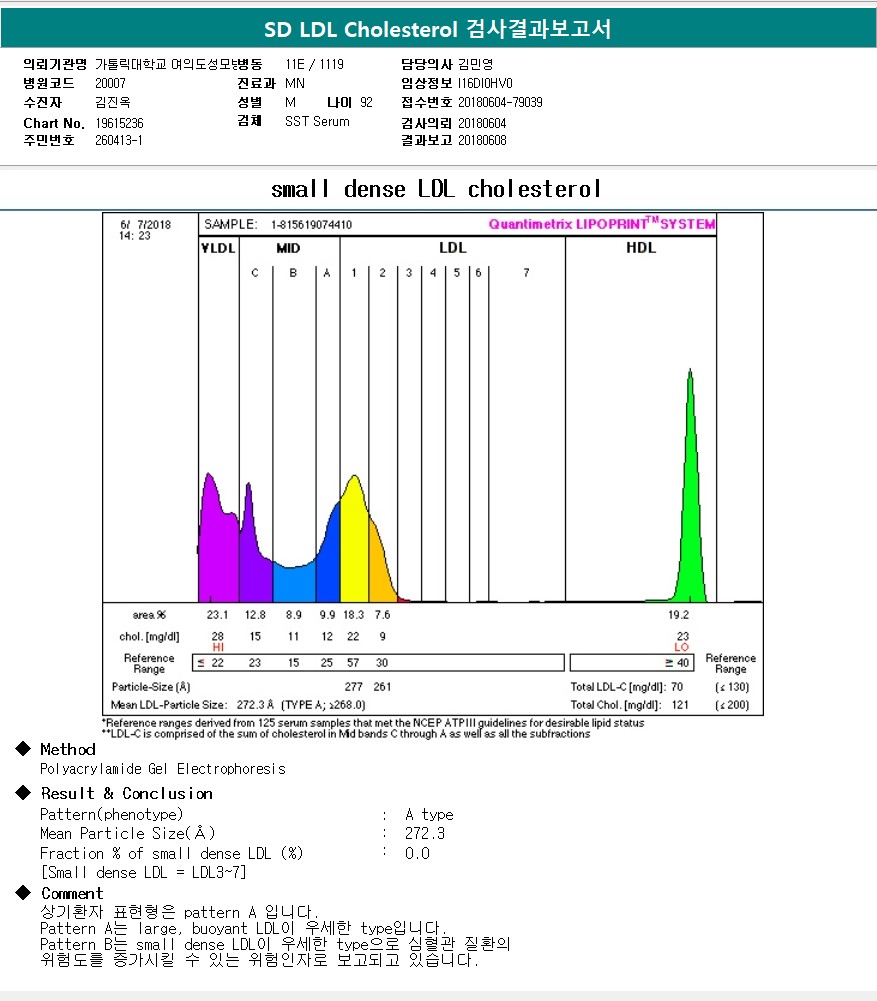Image resolution: width=877 pixels, height=1001 pixels.
Task: Click heading 'small dense LDL cholesterol'
Action: coord(436,189)
